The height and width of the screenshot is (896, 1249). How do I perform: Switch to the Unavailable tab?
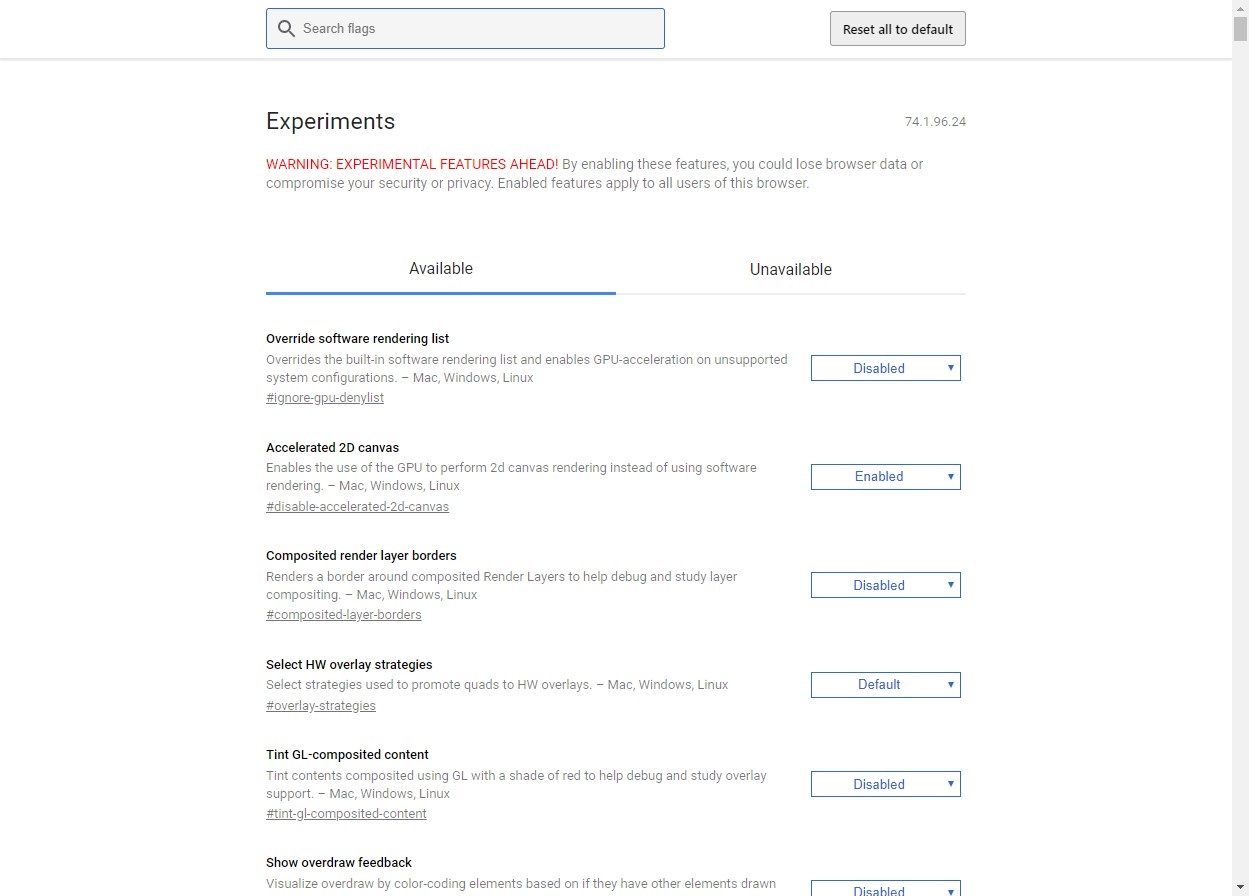pyautogui.click(x=790, y=270)
